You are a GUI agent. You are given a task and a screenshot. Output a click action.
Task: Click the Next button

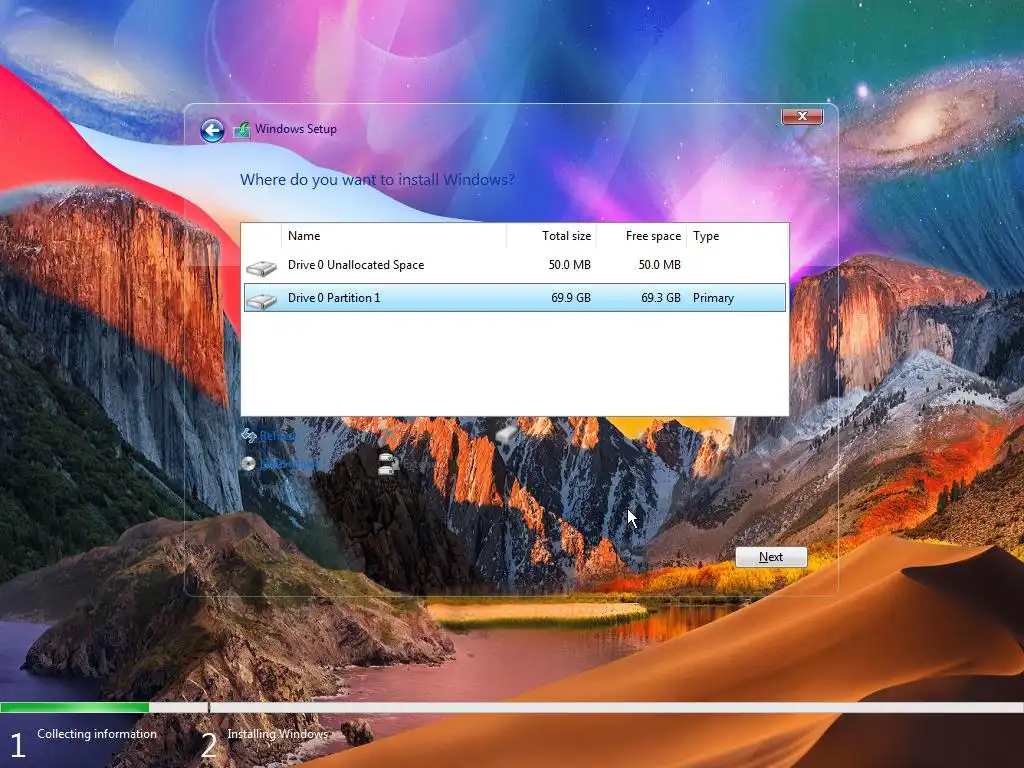point(771,557)
